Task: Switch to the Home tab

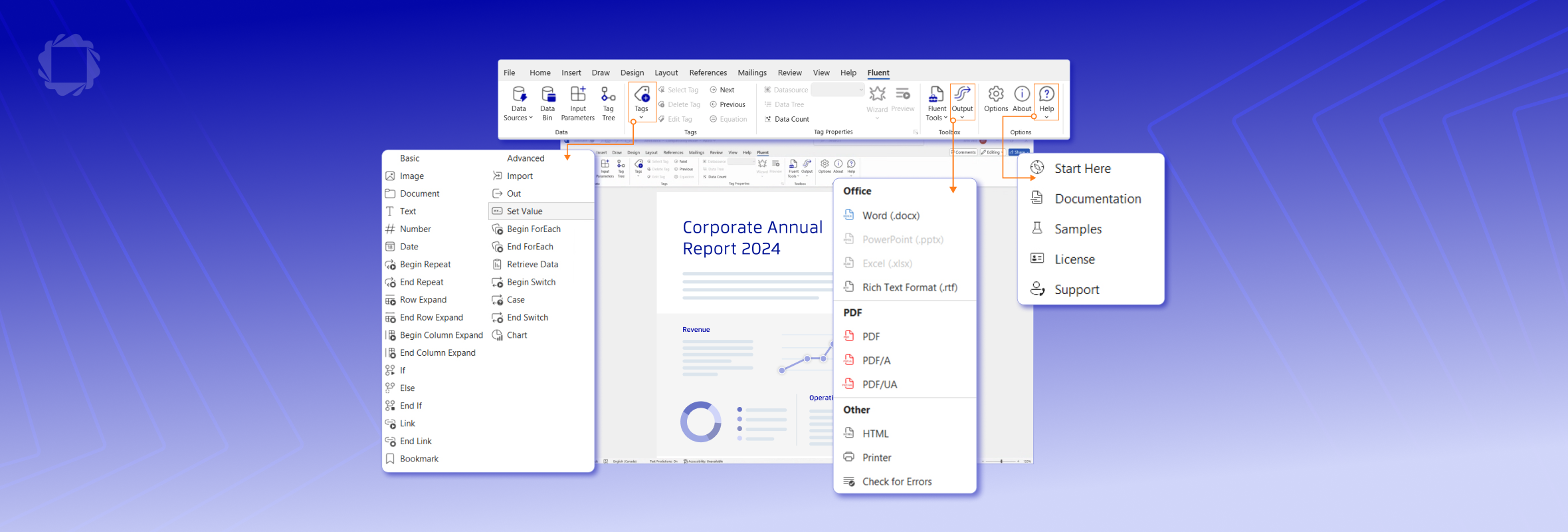Action: [x=539, y=72]
